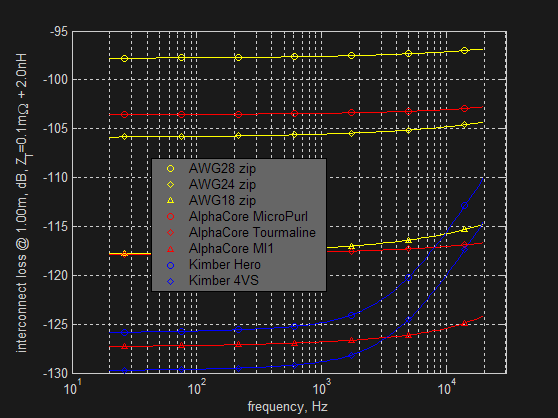Click the leftmost circle marker on top yellow curve

124,58
